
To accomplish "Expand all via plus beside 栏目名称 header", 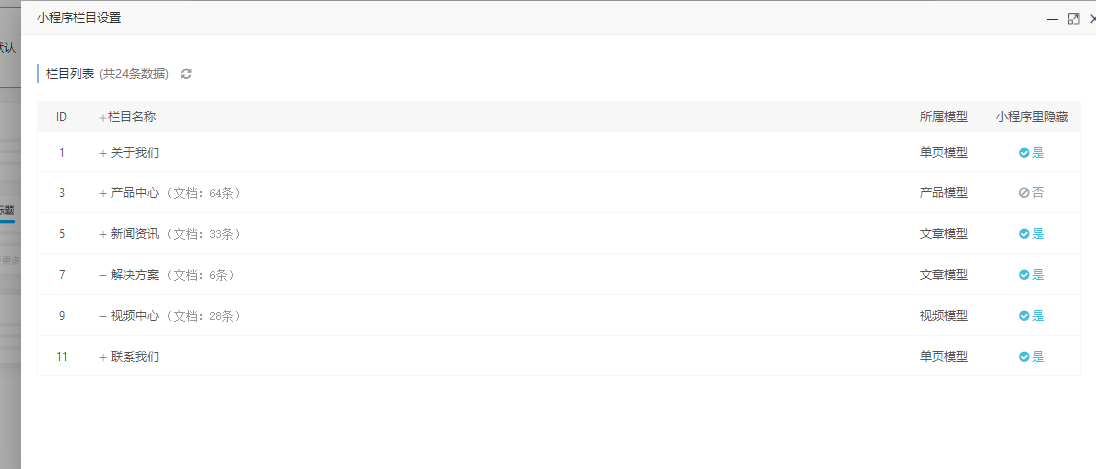I will [103, 118].
